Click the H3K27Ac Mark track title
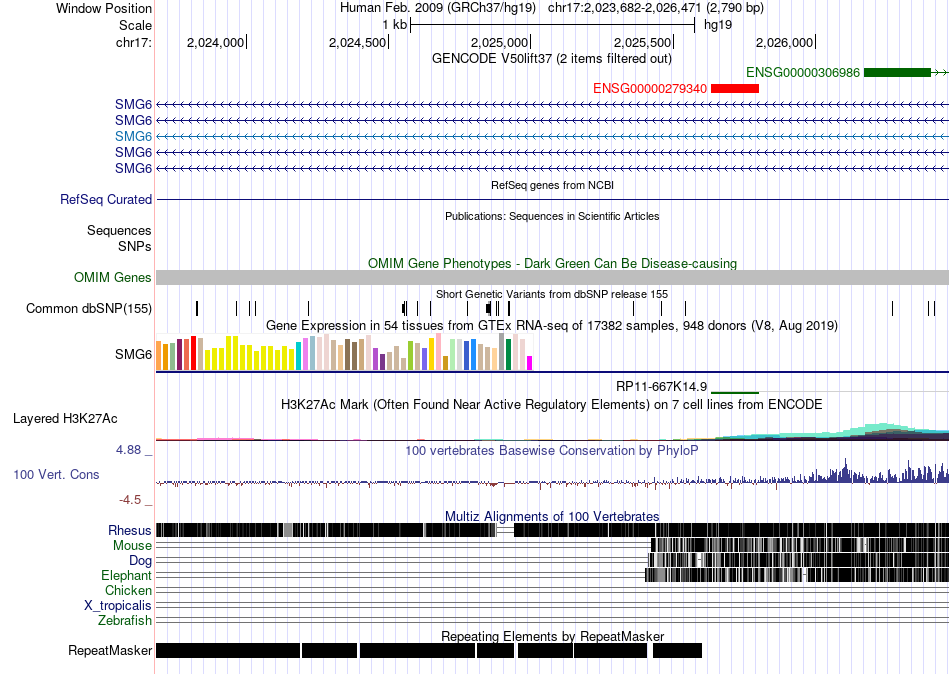The image size is (950, 674). pyautogui.click(x=552, y=404)
